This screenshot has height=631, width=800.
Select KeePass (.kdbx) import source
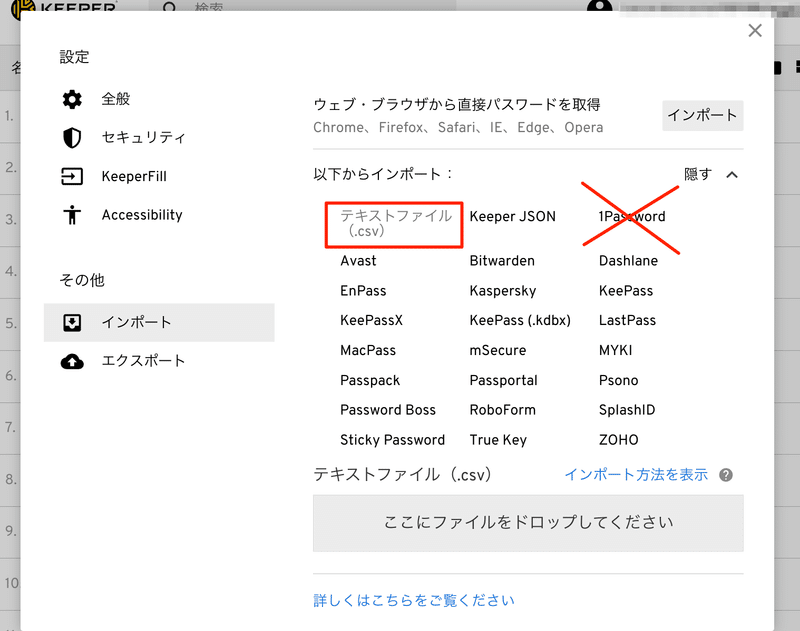[520, 321]
